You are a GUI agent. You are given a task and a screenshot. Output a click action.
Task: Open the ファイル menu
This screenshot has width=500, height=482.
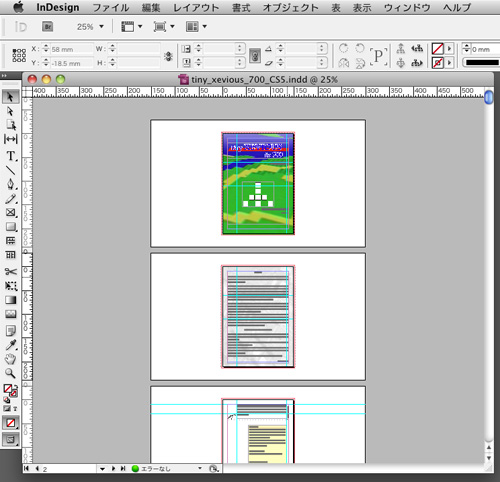pos(111,7)
